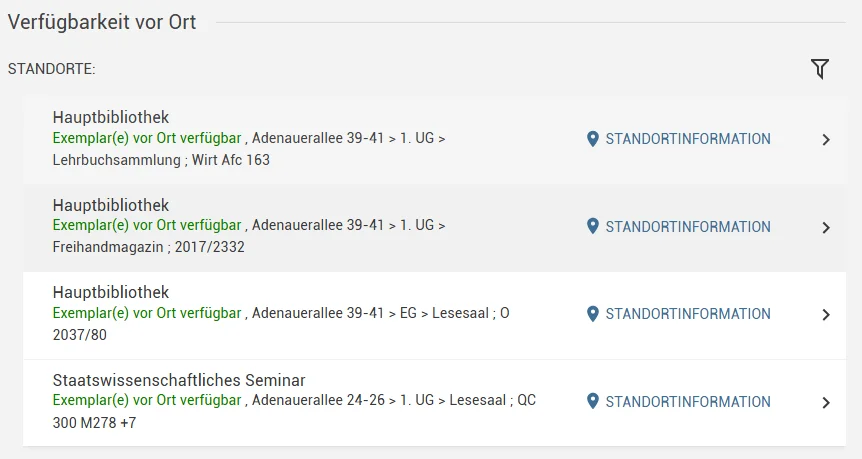Open STANDORTINFORMATION for Lesesaal O 2037/80
862x459 pixels.
pos(688,314)
